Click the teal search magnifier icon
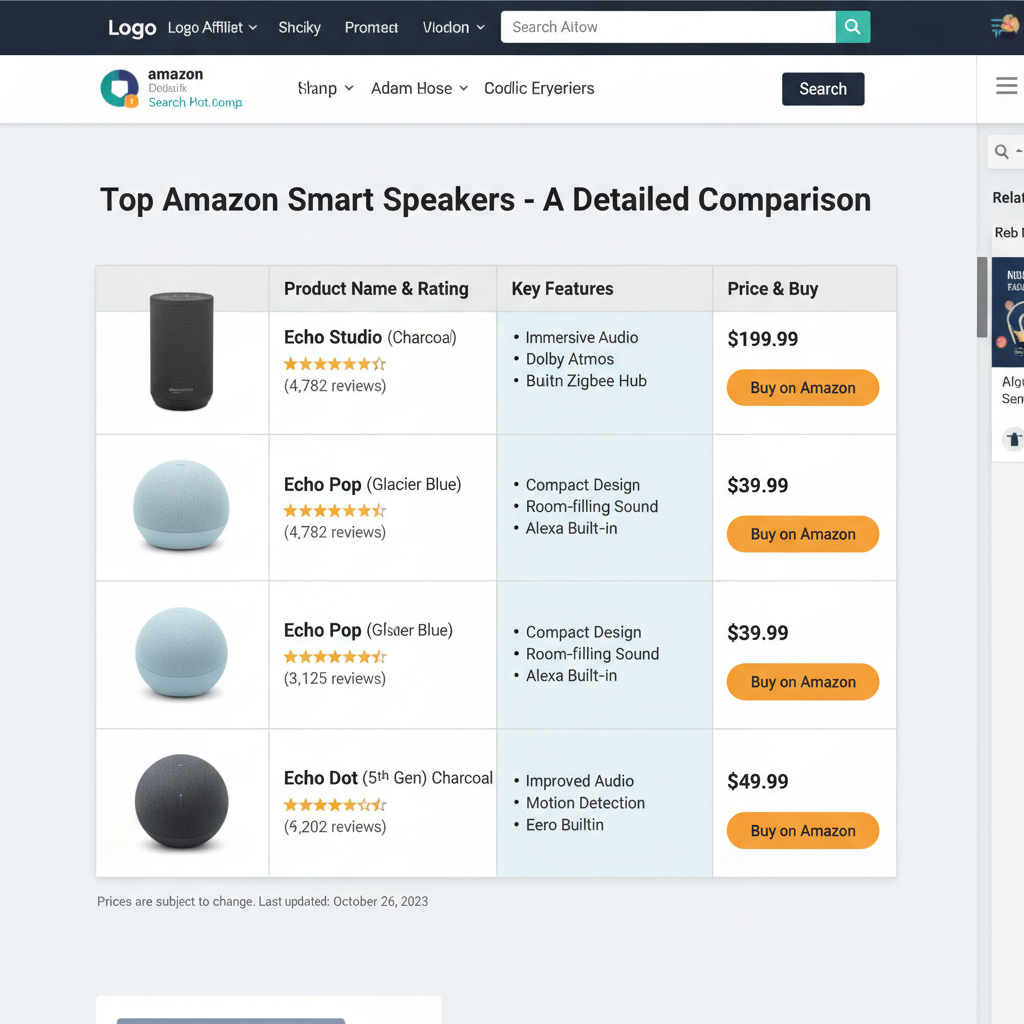Viewport: 1024px width, 1024px height. (852, 27)
